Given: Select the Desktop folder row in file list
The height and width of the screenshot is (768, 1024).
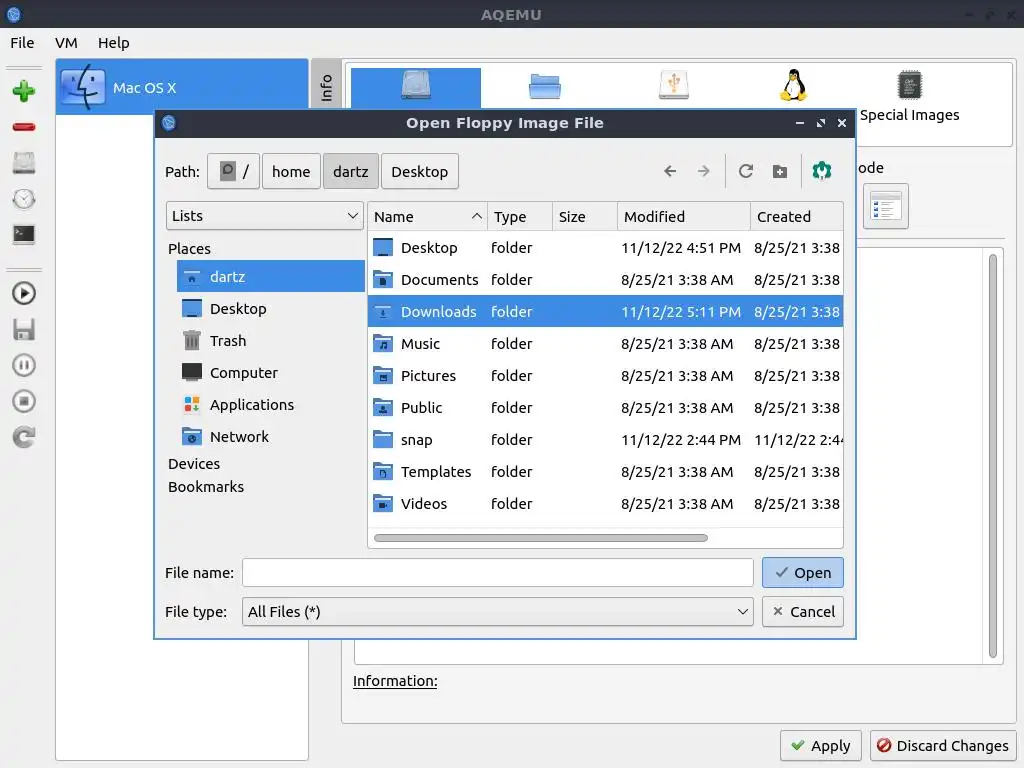Looking at the screenshot, I should tap(605, 248).
